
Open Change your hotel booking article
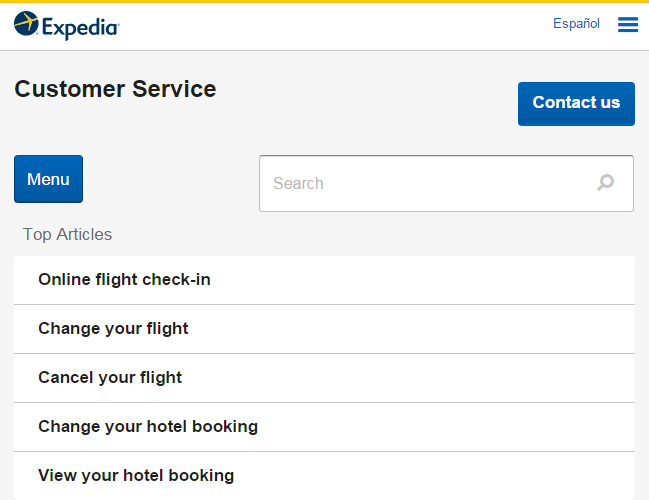[148, 427]
